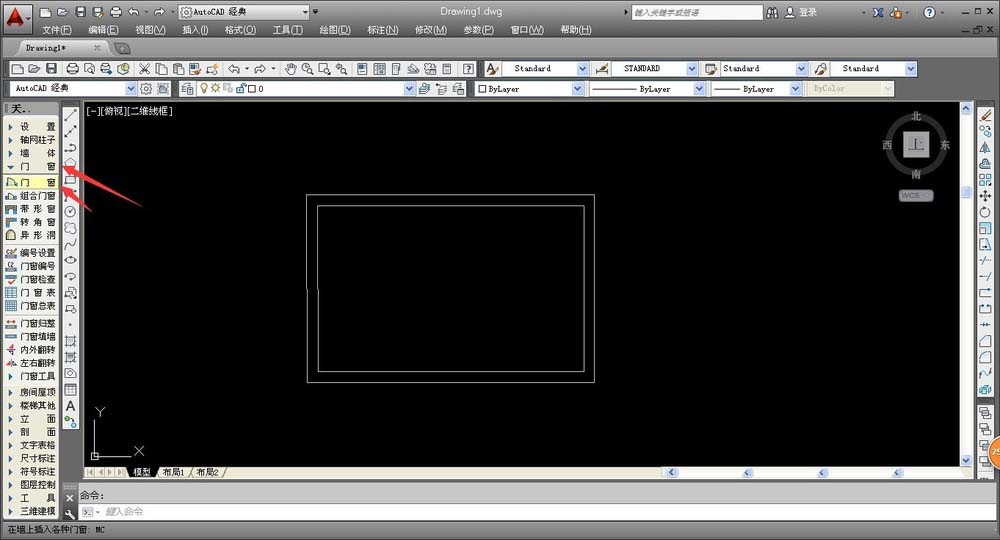Select the Move tool in modify toolbar

(x=985, y=196)
